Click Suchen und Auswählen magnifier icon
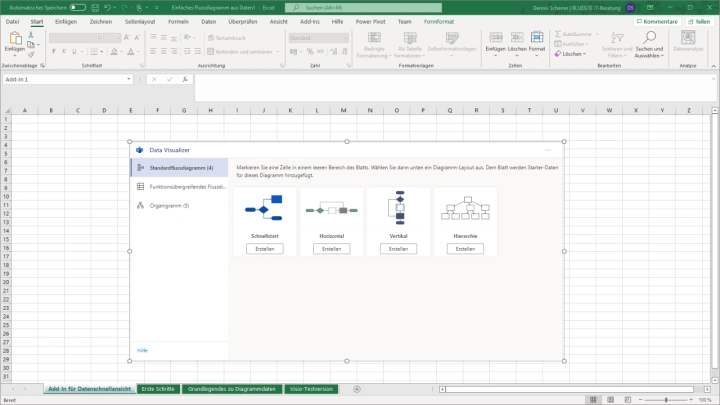This screenshot has height=405, width=720. pos(649,38)
